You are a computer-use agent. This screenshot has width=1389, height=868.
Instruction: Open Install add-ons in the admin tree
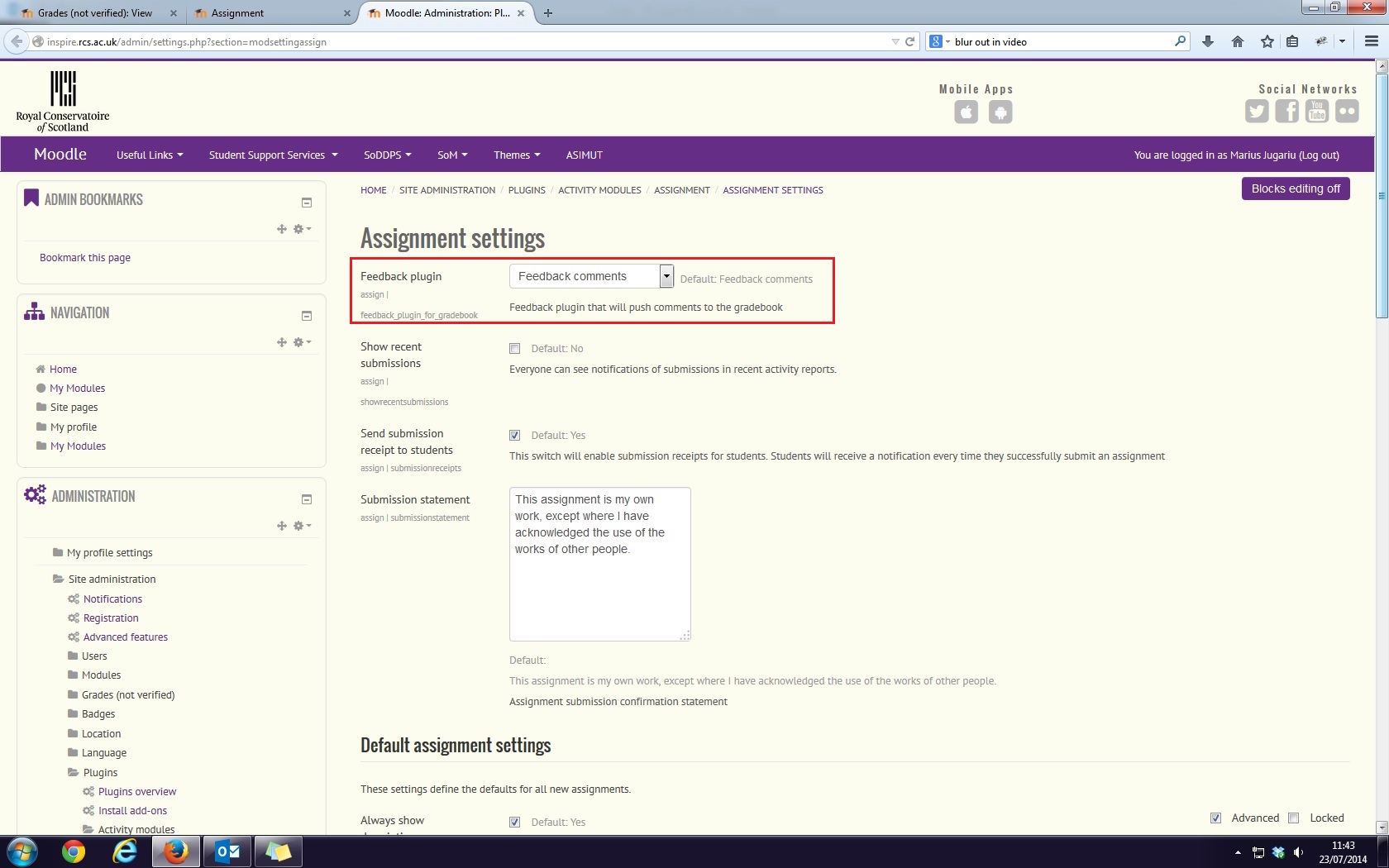pyautogui.click(x=132, y=811)
